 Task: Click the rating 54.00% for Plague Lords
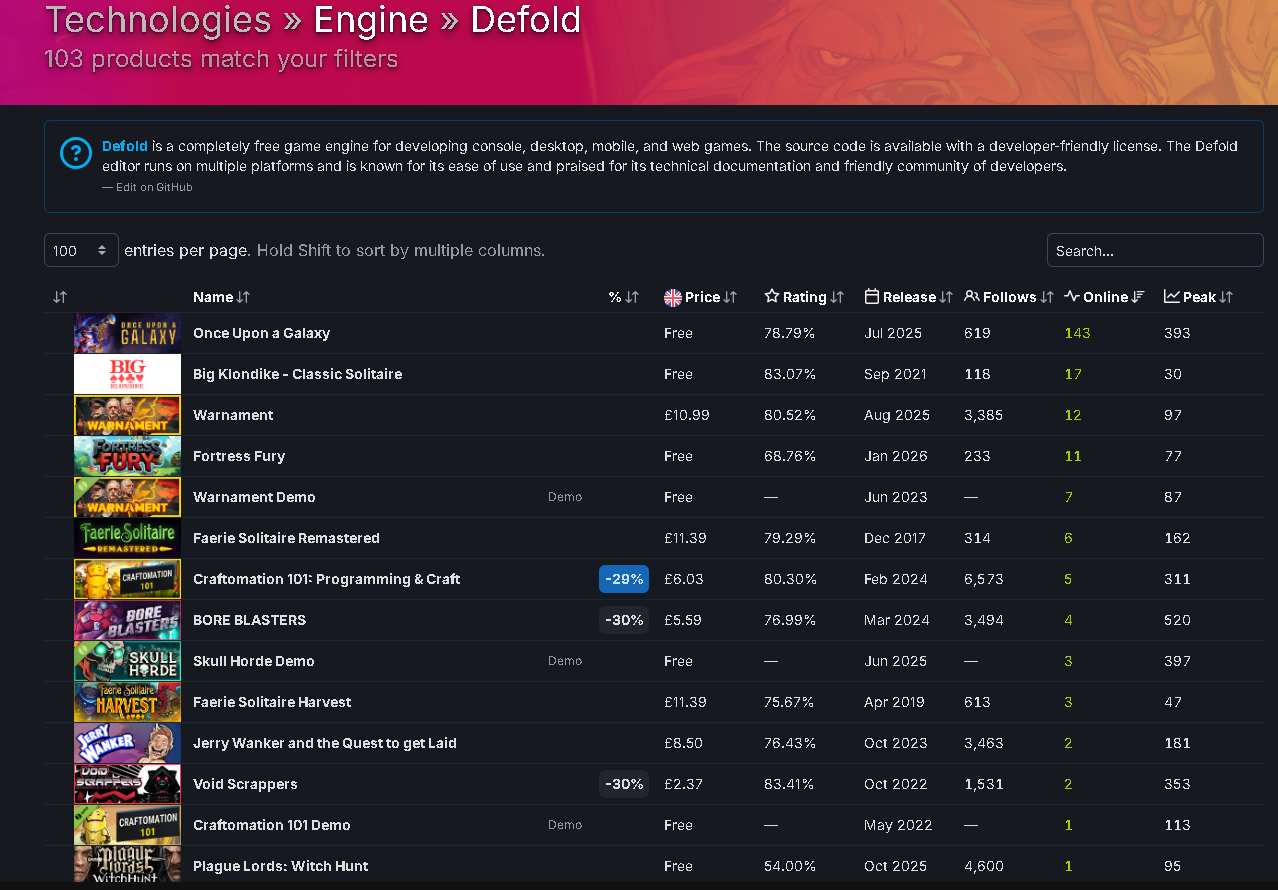pyautogui.click(x=790, y=866)
